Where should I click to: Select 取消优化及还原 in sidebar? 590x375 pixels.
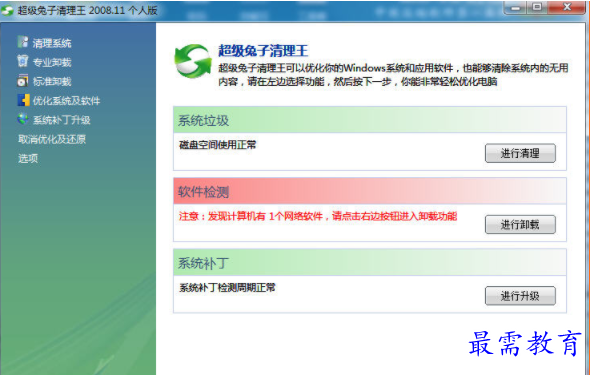tap(52, 139)
